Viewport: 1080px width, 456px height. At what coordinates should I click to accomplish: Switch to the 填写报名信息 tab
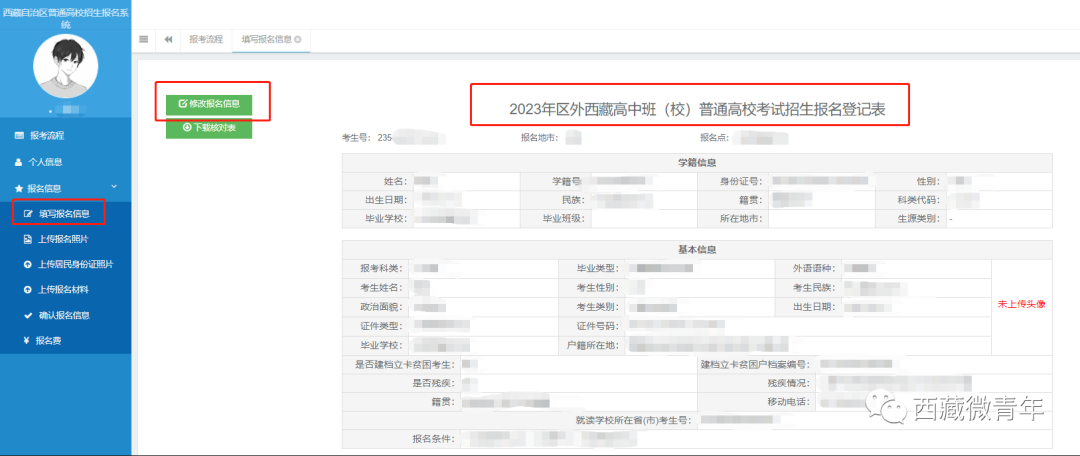[265, 39]
